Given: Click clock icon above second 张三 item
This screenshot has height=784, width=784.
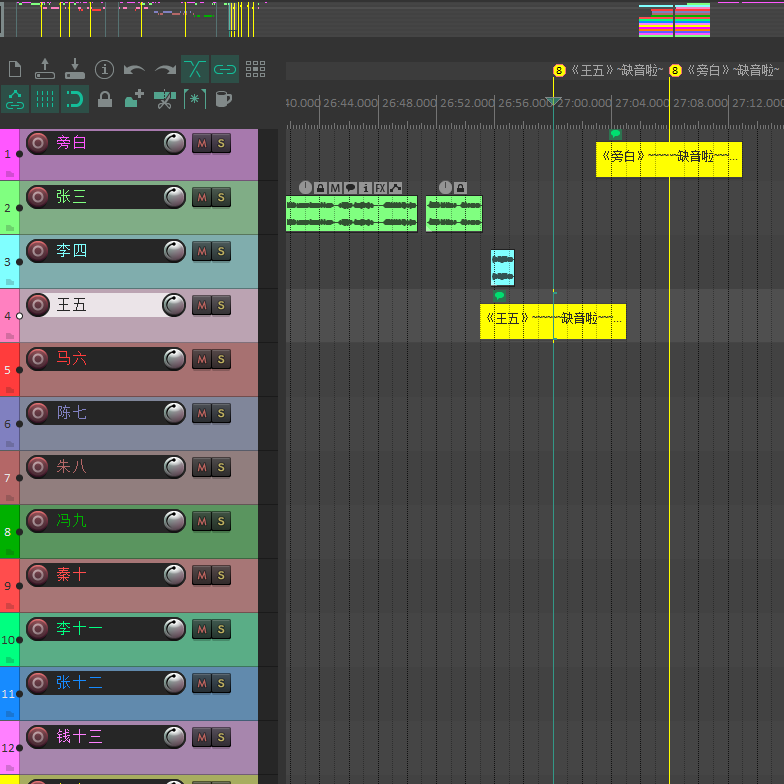Looking at the screenshot, I should [x=445, y=188].
